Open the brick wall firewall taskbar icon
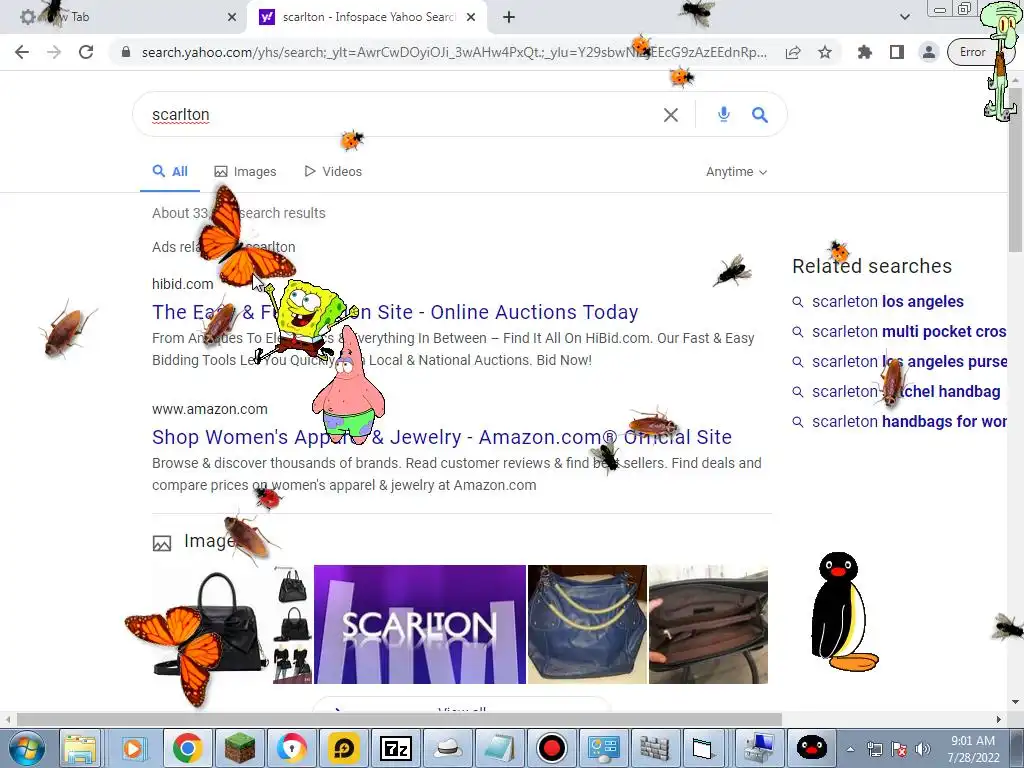Screen dimensions: 1024x768 (655, 748)
